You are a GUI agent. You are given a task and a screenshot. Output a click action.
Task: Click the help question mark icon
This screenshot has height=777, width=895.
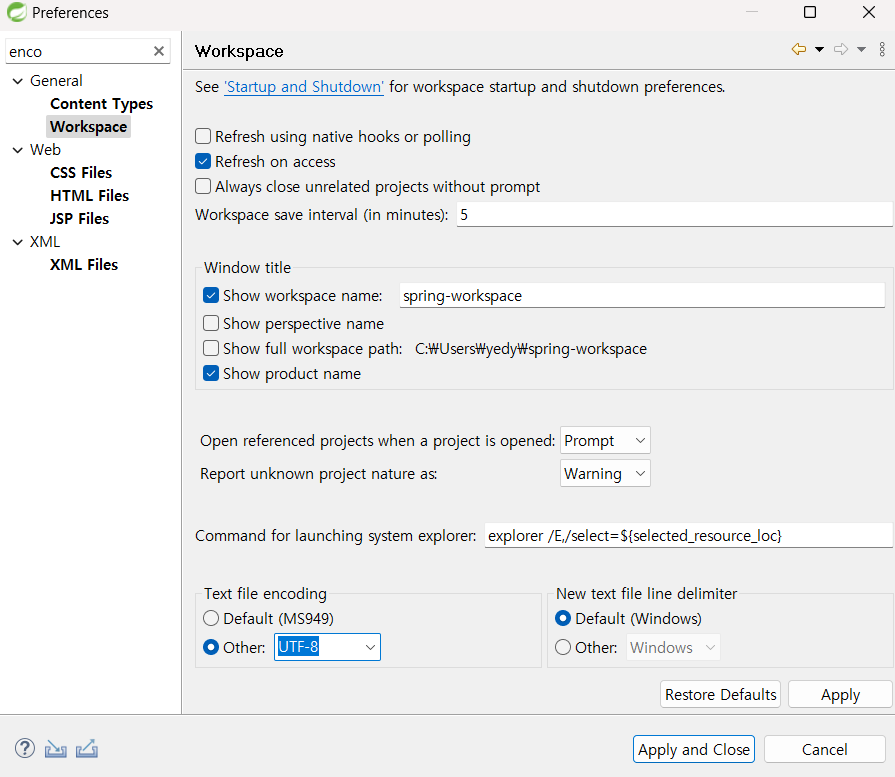pyautogui.click(x=25, y=748)
